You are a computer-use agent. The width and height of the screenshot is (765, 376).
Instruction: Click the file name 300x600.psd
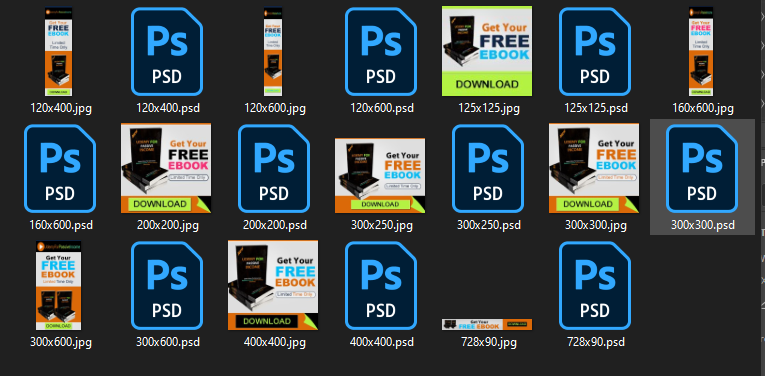(x=167, y=342)
